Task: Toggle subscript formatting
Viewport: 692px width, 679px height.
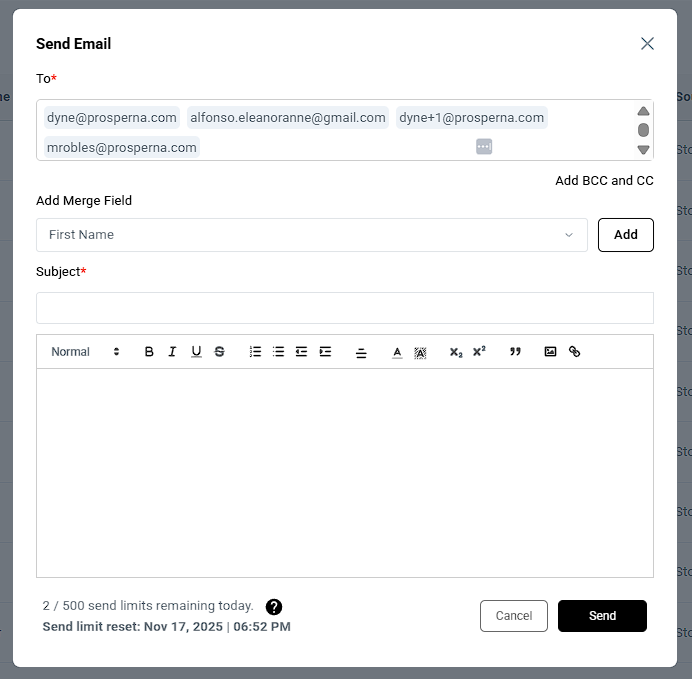Action: (x=456, y=352)
